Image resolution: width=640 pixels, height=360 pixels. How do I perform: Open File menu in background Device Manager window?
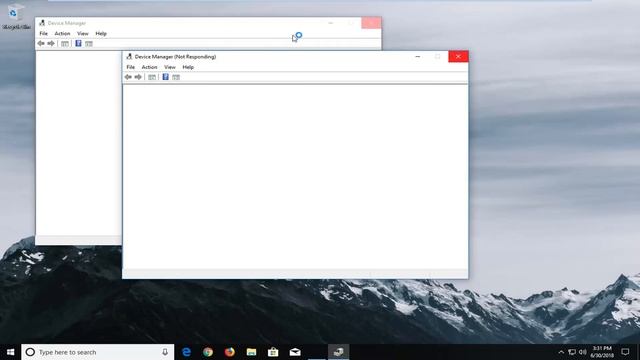(x=44, y=33)
